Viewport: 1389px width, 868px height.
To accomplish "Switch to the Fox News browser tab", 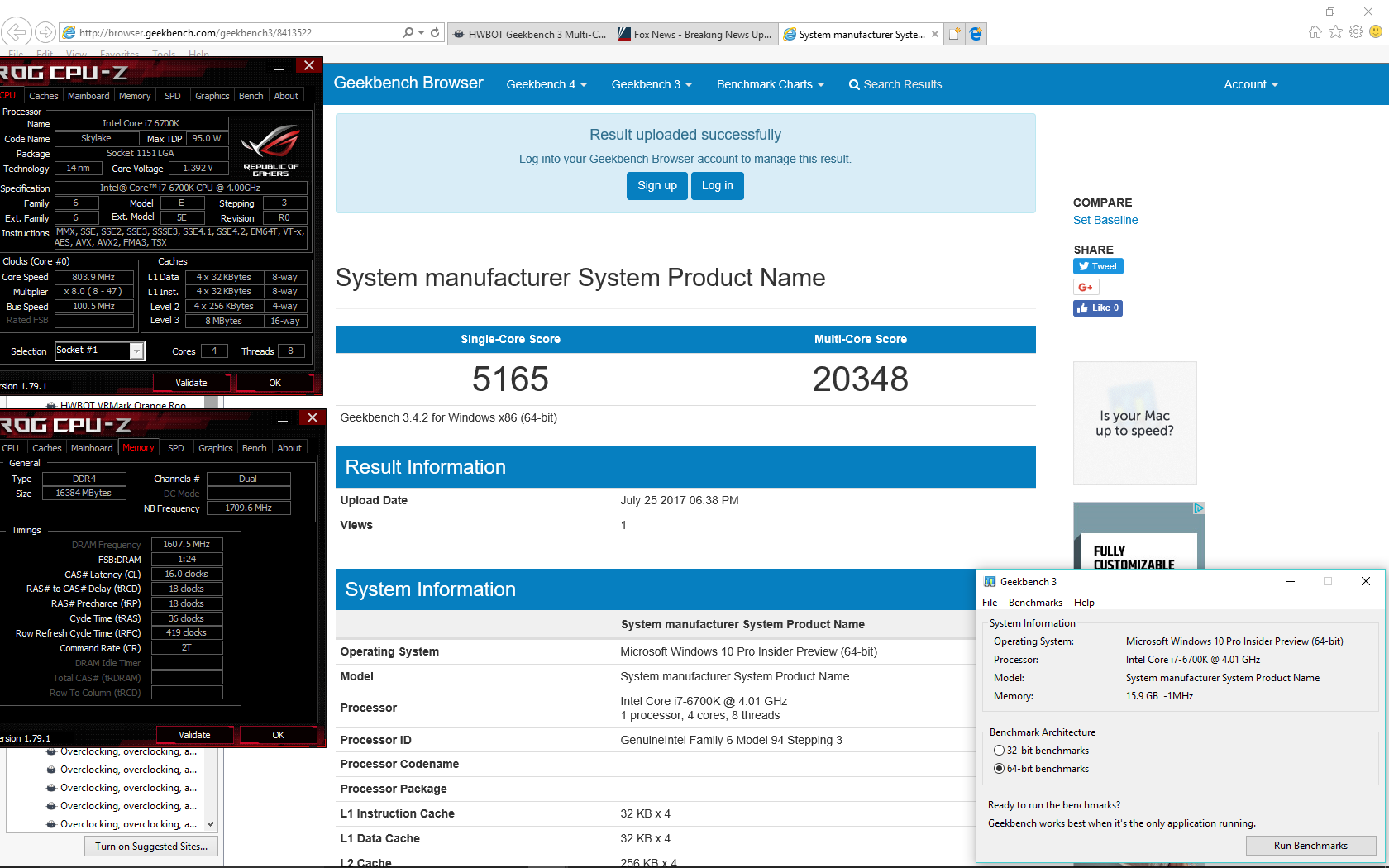I will point(694,34).
